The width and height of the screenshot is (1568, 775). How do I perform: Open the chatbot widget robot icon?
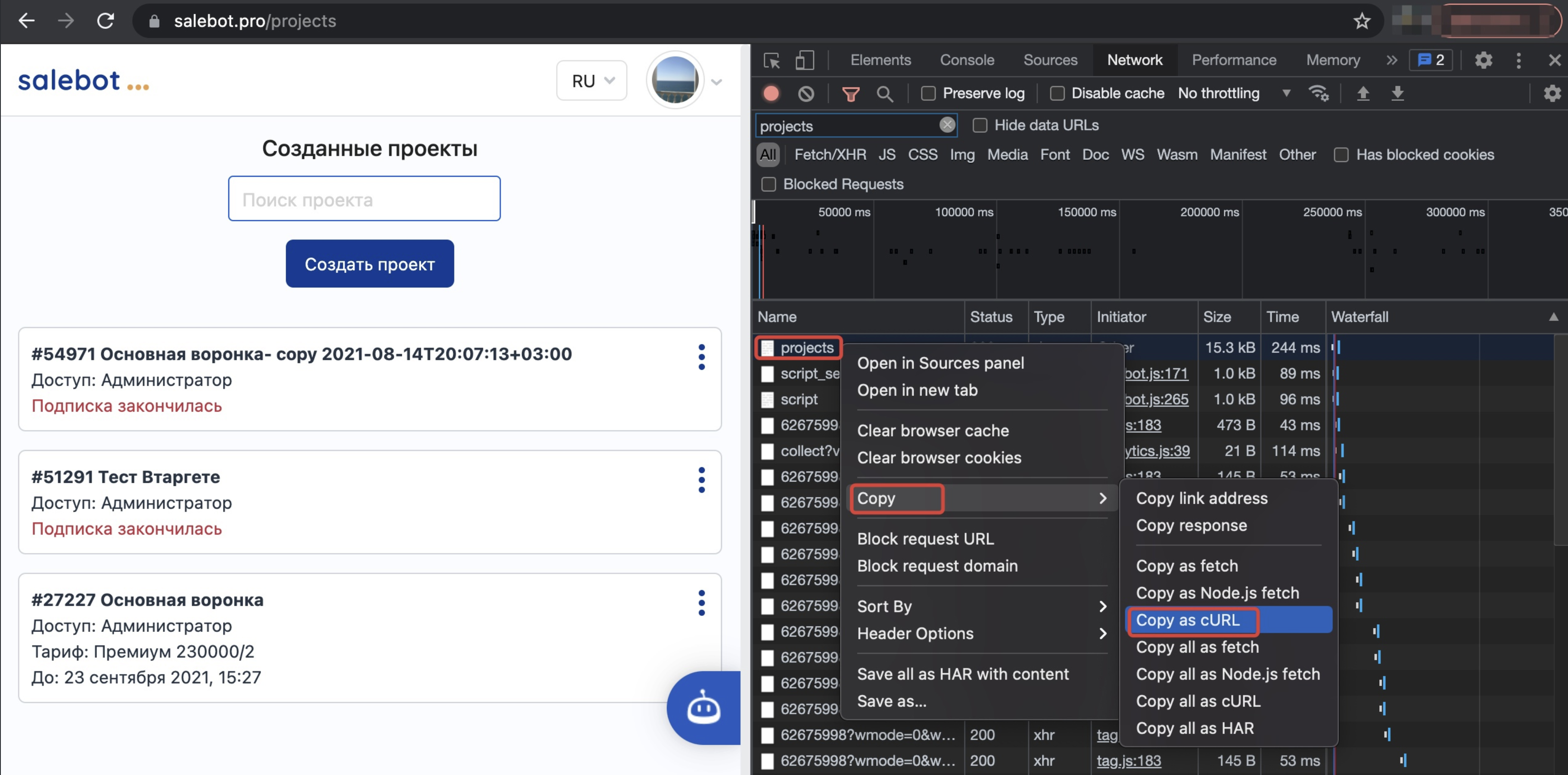(703, 708)
